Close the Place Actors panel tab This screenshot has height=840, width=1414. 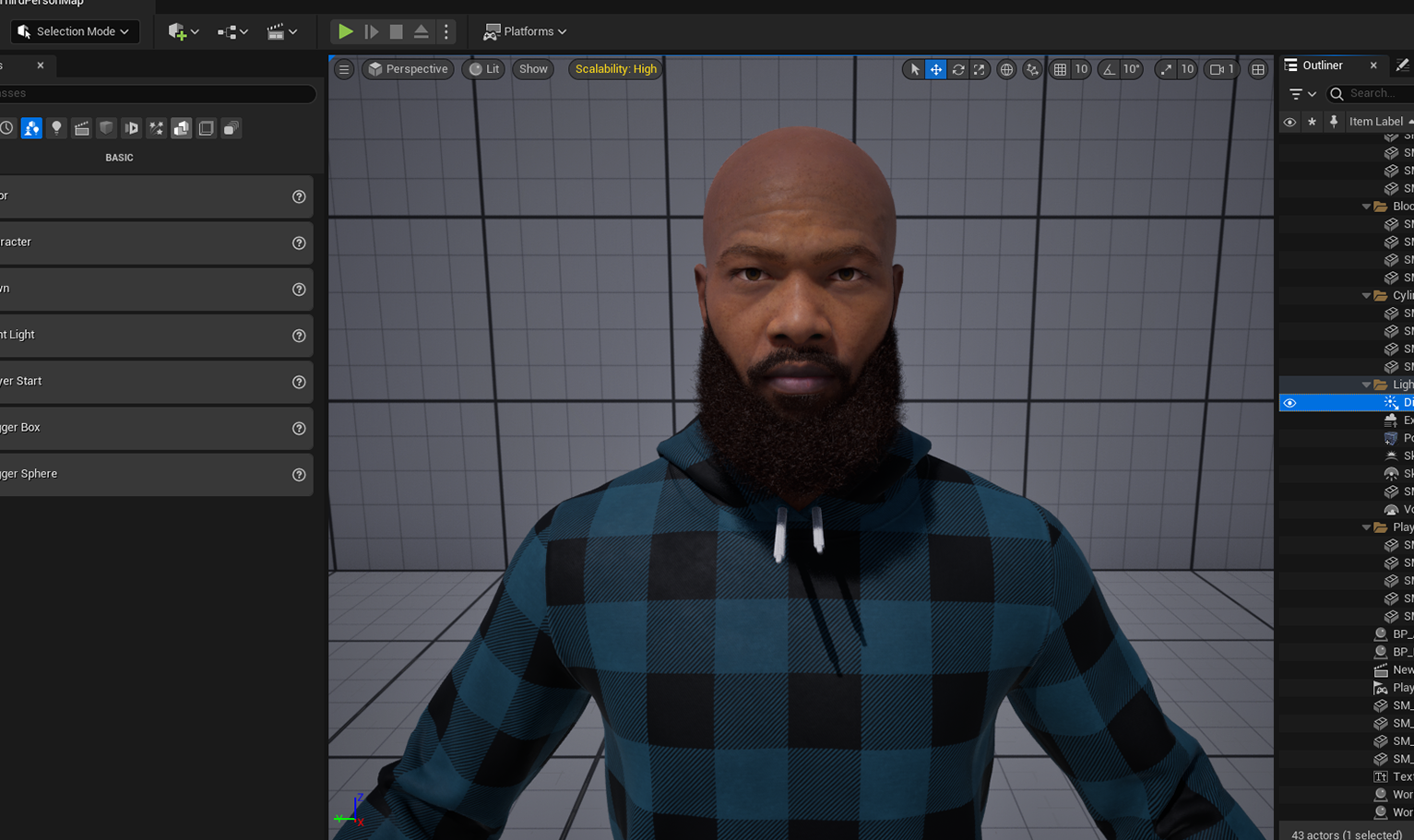(41, 65)
